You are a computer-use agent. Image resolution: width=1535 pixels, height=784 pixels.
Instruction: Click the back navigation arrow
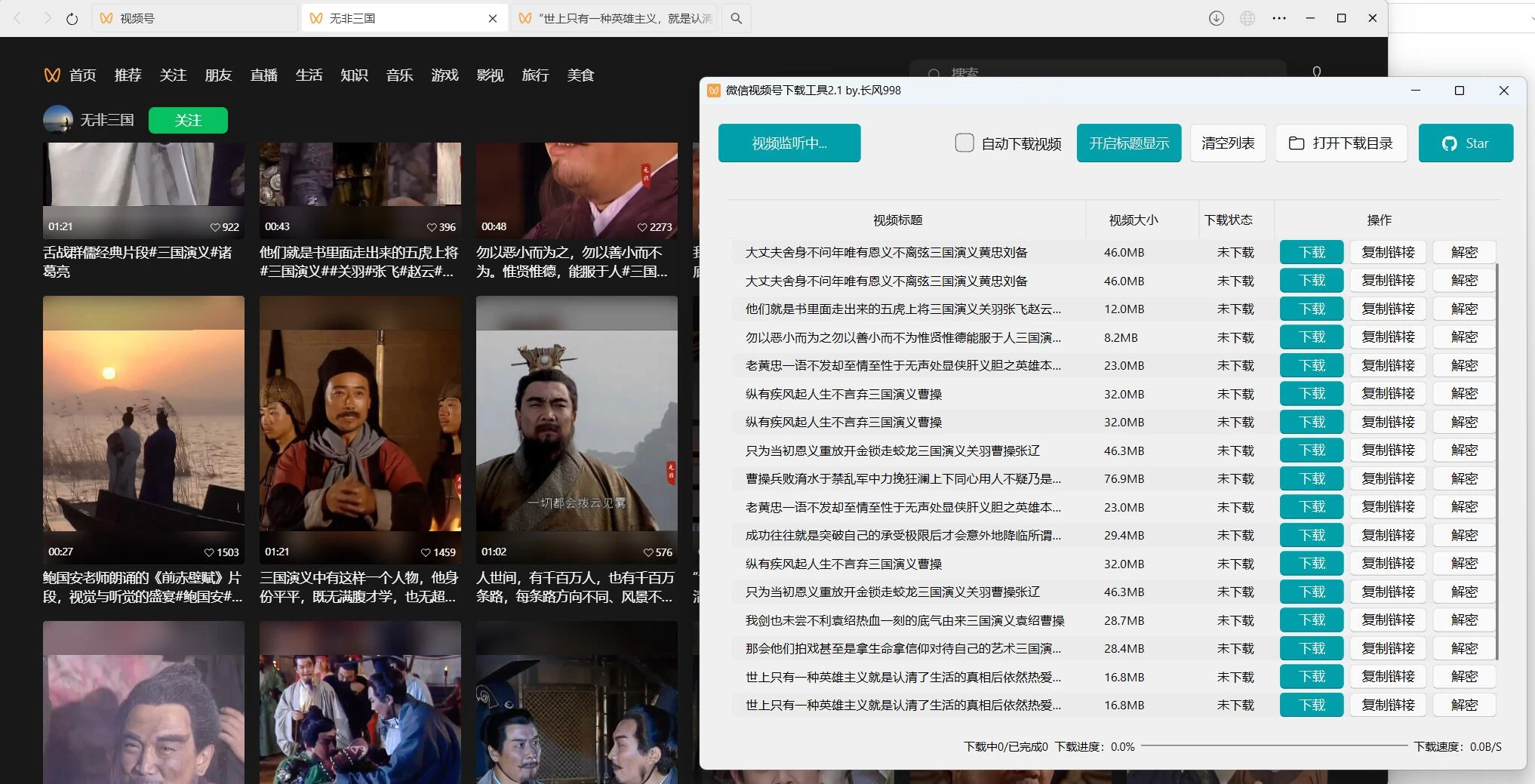tap(18, 18)
